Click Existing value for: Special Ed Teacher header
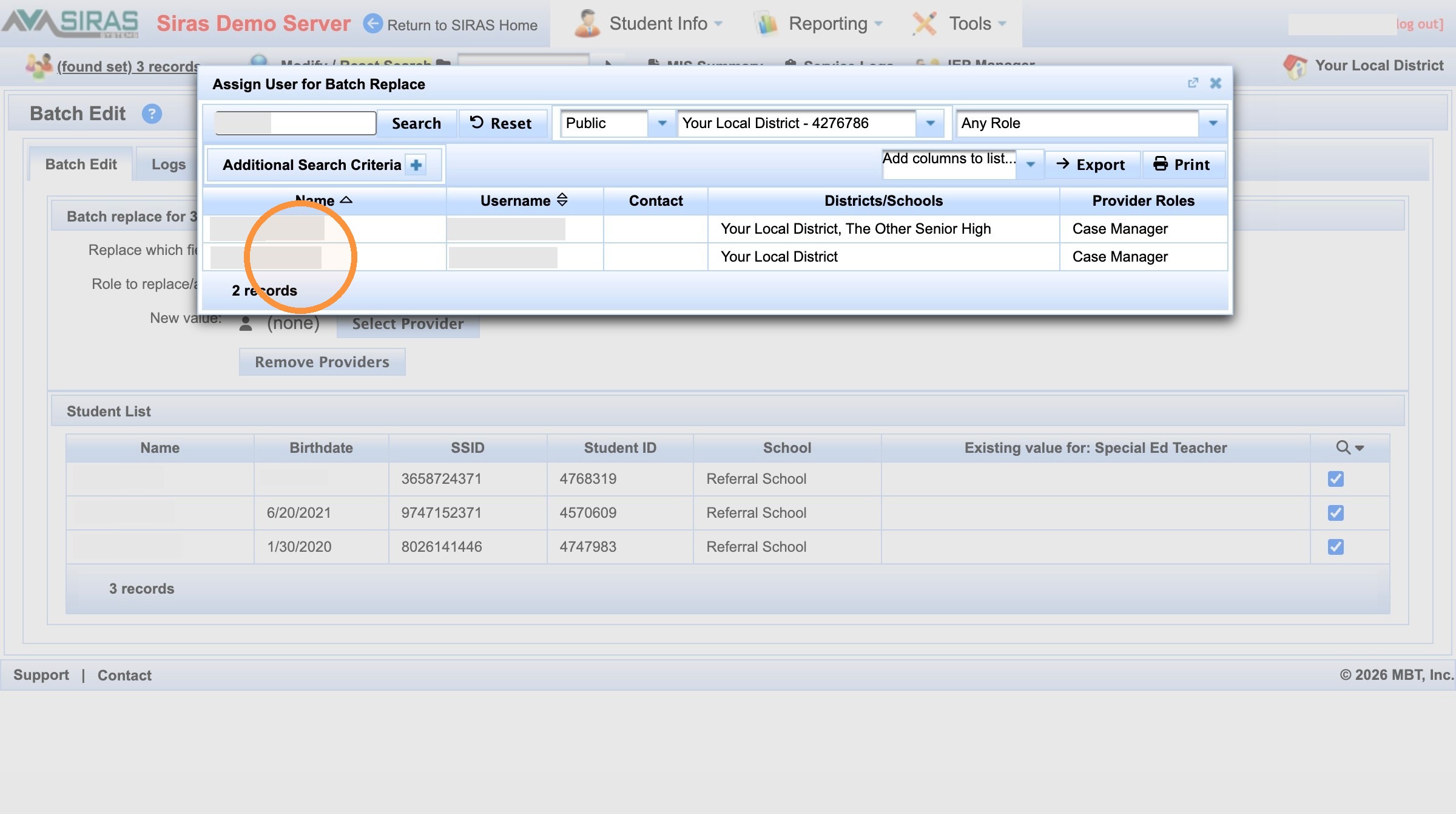 coord(1096,448)
